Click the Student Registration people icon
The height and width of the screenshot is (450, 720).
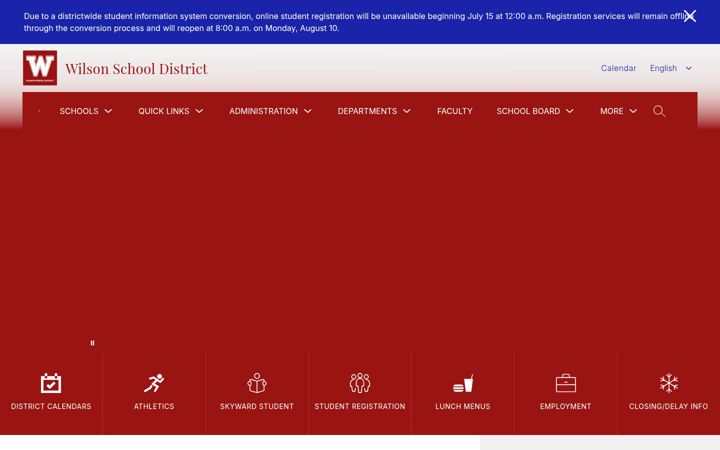[x=360, y=383]
